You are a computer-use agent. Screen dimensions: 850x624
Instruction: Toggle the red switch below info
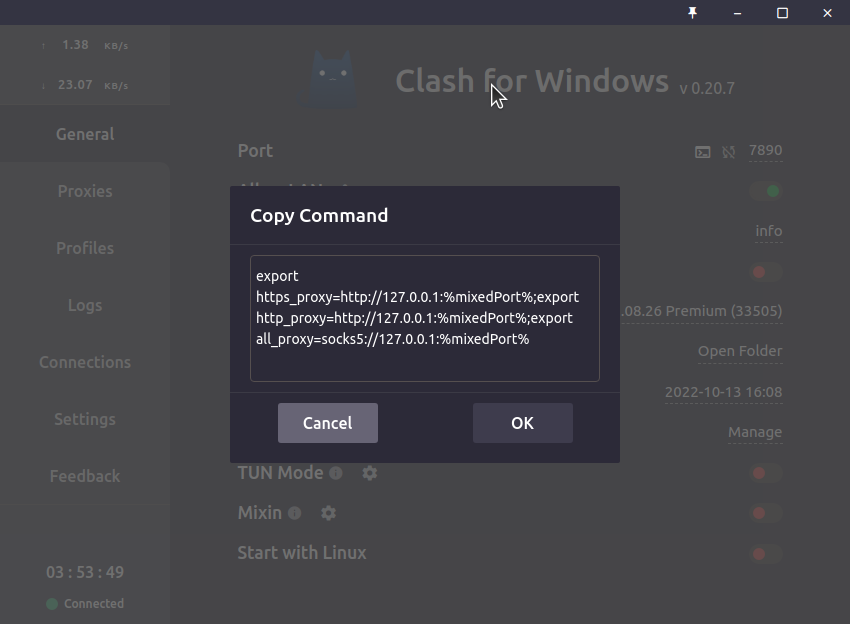click(x=765, y=272)
